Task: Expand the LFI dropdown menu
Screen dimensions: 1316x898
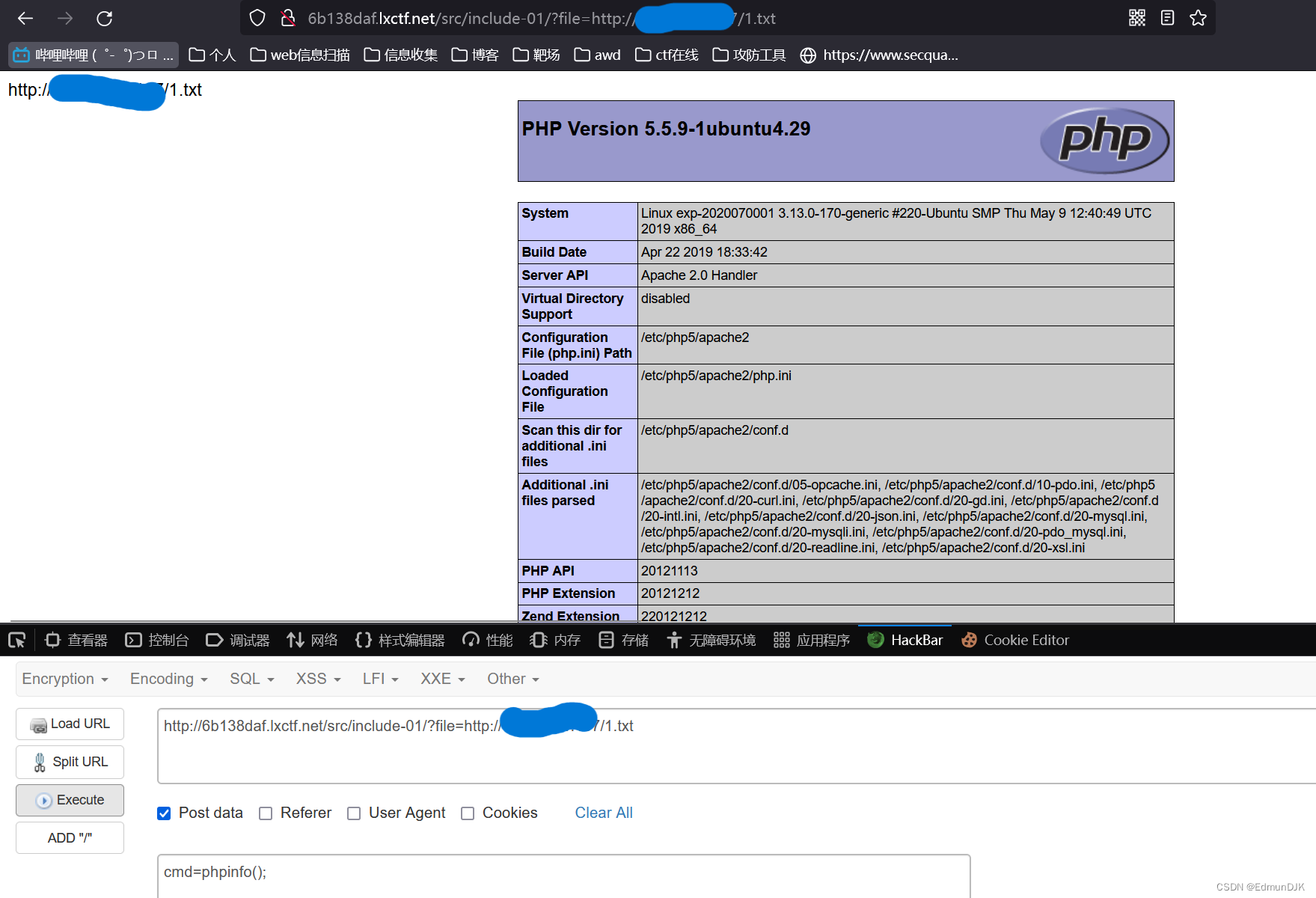Action: (x=379, y=679)
